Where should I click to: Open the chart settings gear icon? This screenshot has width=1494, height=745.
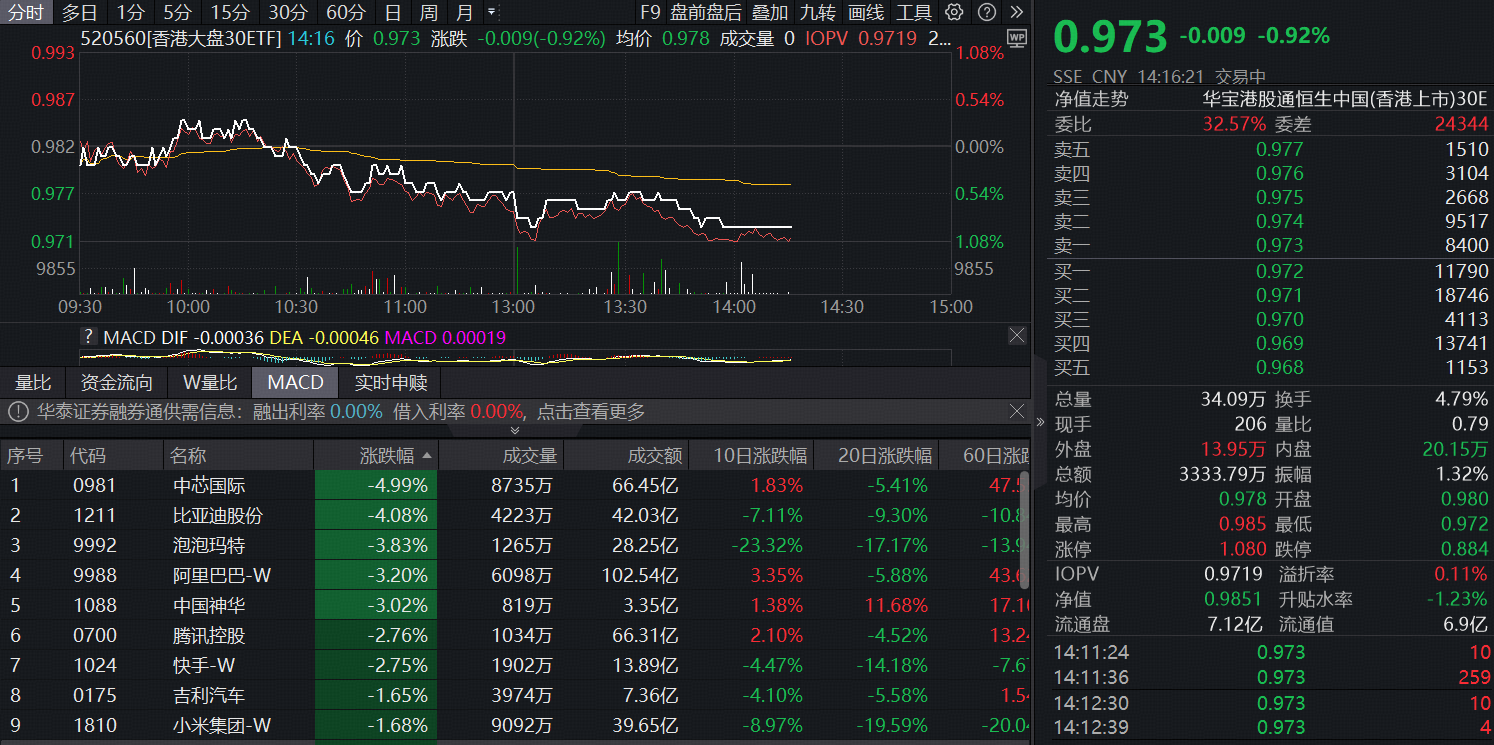click(957, 12)
